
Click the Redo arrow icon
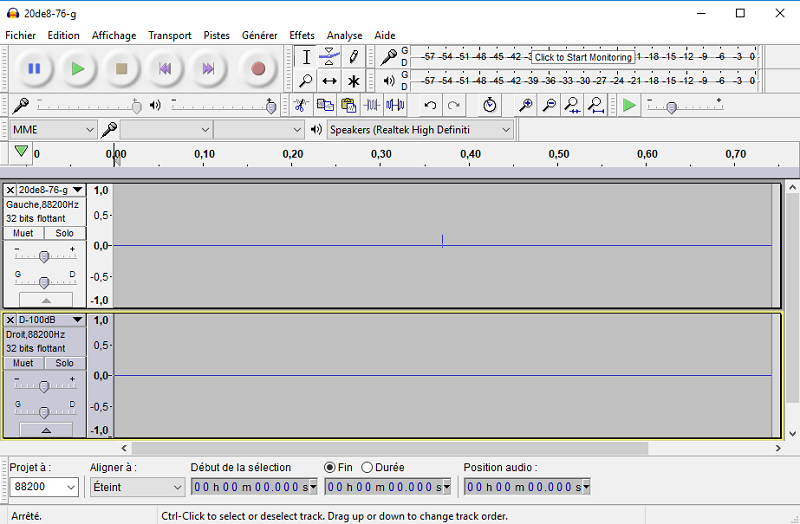pos(453,106)
